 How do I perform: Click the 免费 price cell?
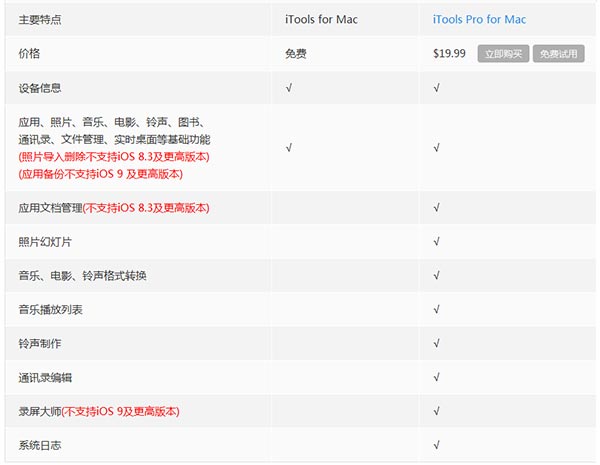[295, 54]
